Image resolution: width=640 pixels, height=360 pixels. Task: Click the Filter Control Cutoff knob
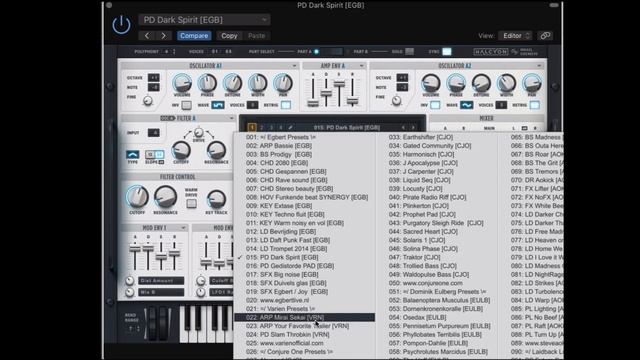(x=137, y=197)
